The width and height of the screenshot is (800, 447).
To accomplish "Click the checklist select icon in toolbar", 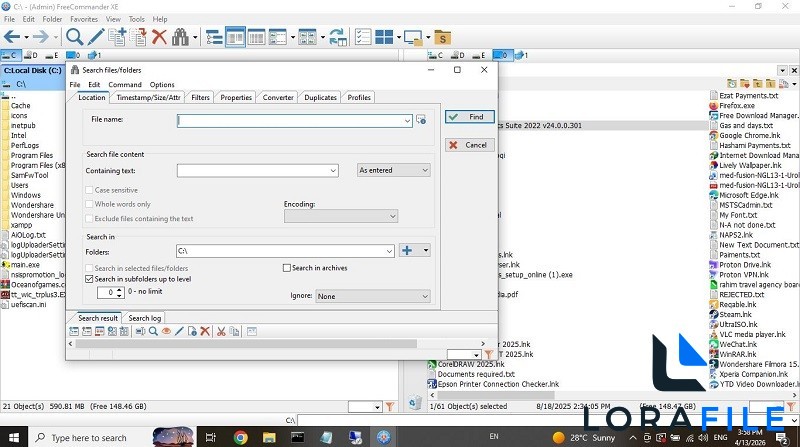I will (x=362, y=37).
